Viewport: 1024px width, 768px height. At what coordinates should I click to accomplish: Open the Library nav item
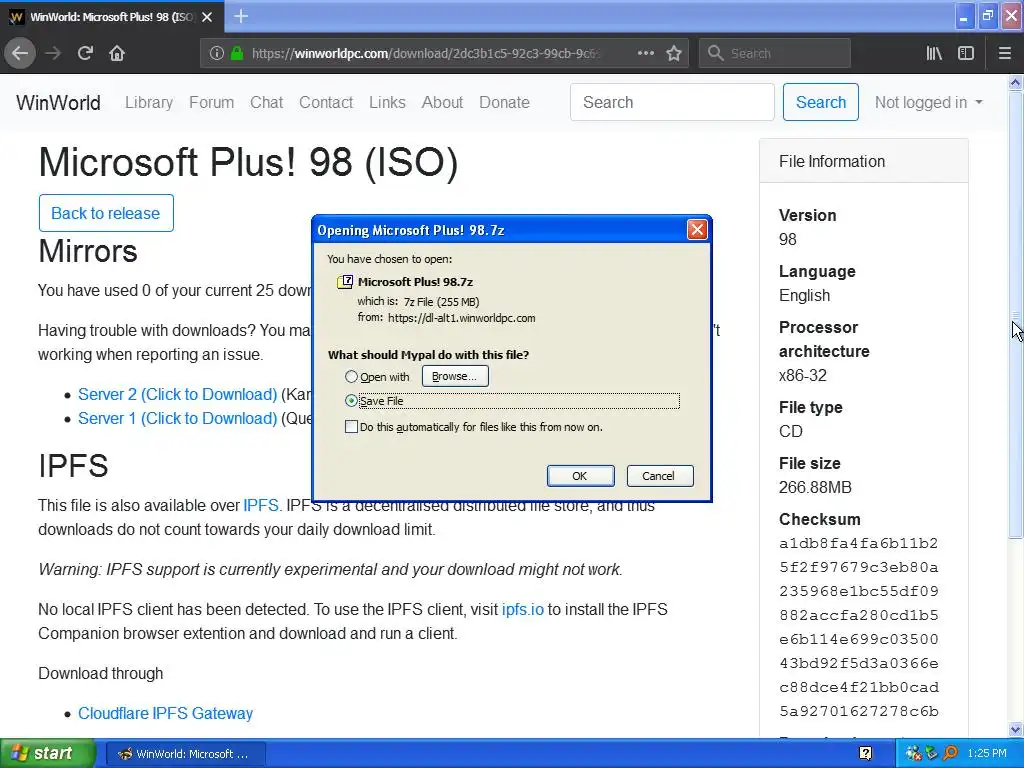(x=149, y=103)
